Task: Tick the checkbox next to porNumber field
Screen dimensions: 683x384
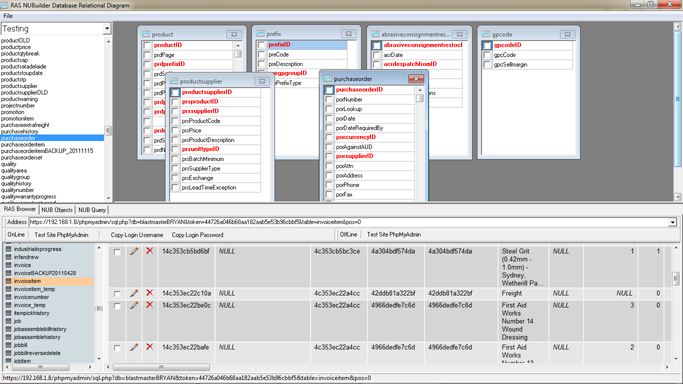Action: click(329, 99)
